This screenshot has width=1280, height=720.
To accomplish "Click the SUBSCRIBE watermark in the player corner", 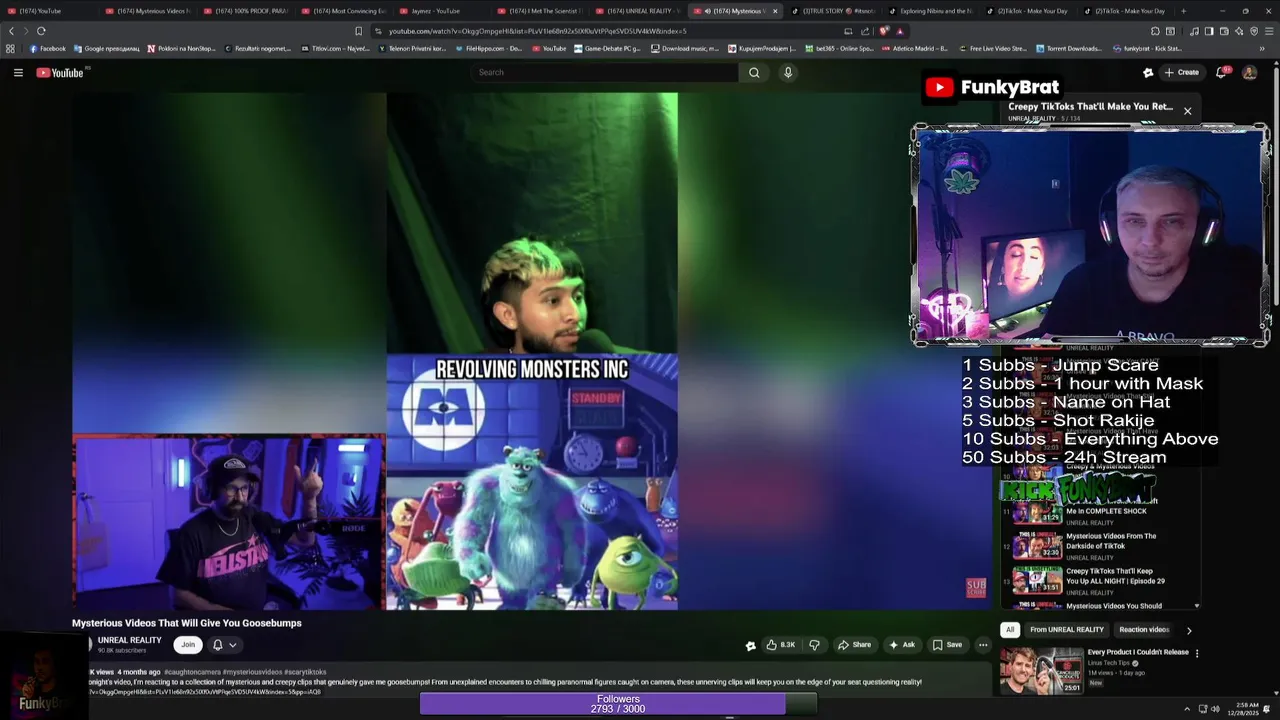I will (x=976, y=587).
